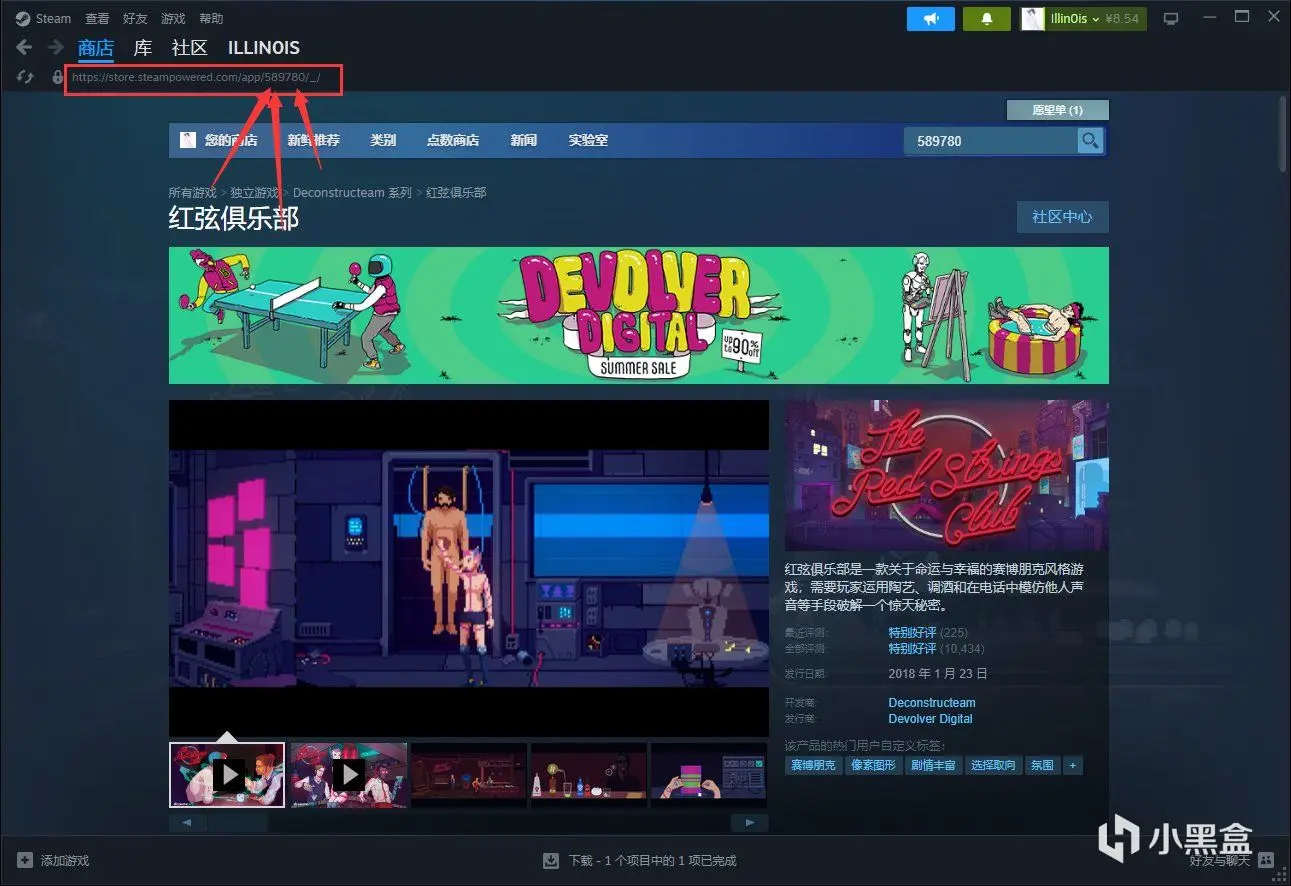Click the 像素图形 tag
Image resolution: width=1291 pixels, height=886 pixels.
click(872, 765)
